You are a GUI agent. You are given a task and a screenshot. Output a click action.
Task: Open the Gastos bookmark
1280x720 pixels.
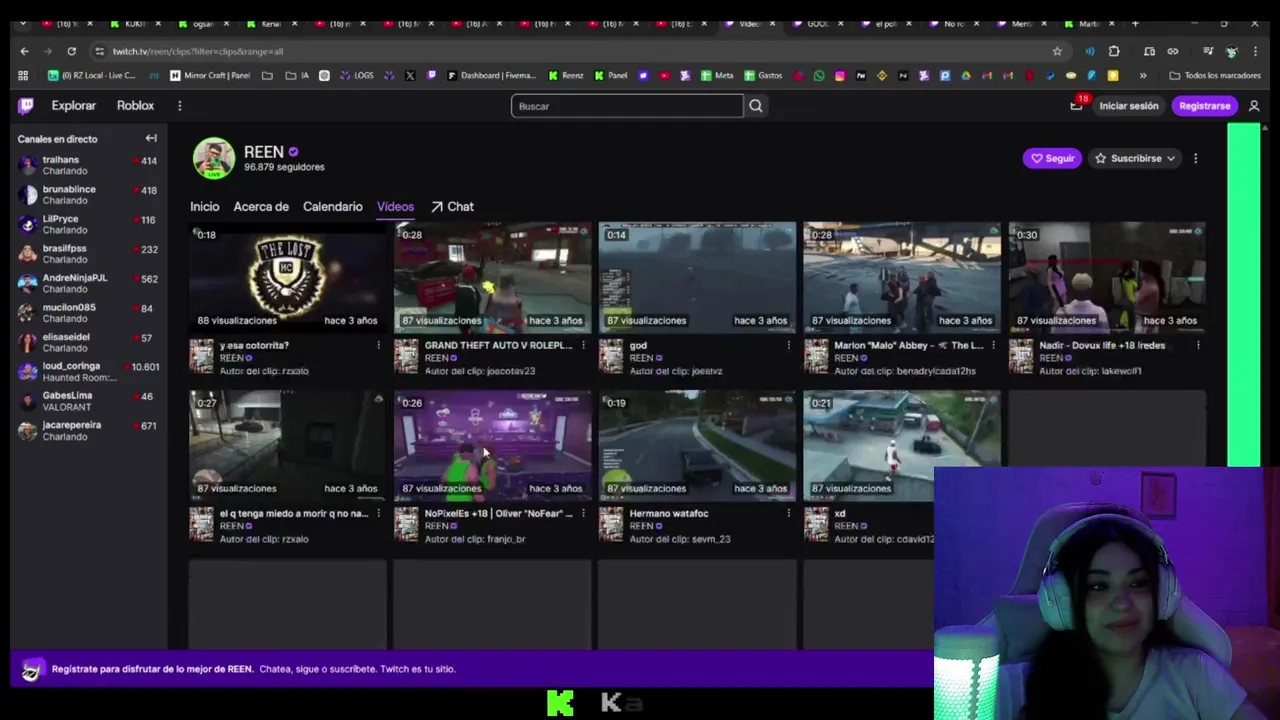pos(762,75)
